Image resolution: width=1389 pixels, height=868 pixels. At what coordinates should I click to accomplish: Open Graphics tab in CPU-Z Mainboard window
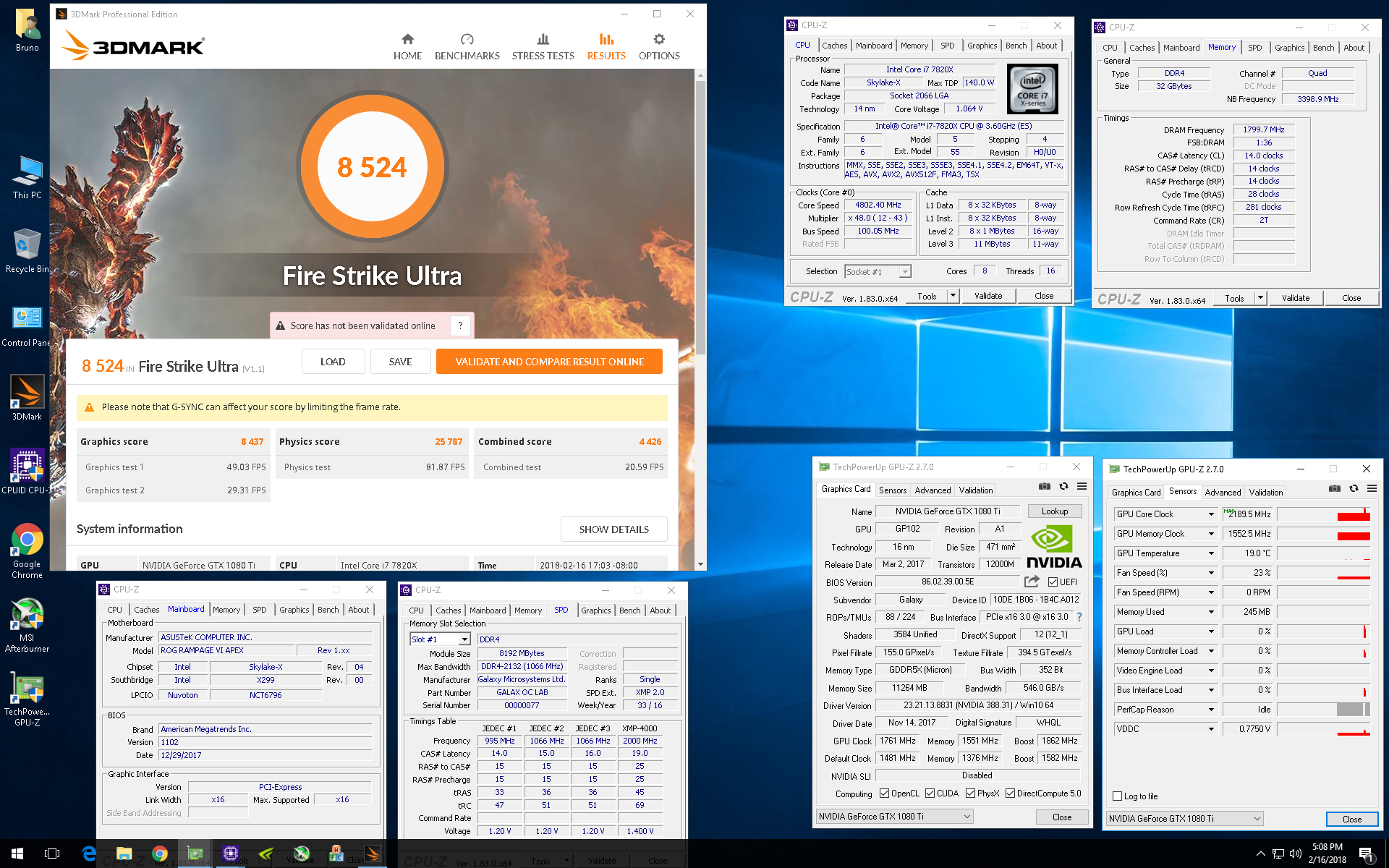[x=294, y=610]
